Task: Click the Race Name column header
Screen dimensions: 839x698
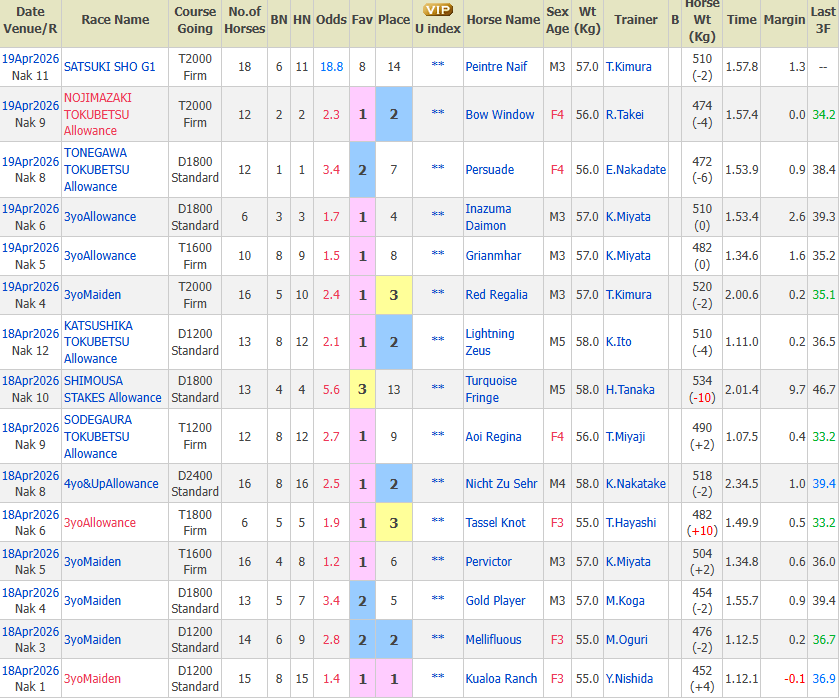Action: (115, 20)
